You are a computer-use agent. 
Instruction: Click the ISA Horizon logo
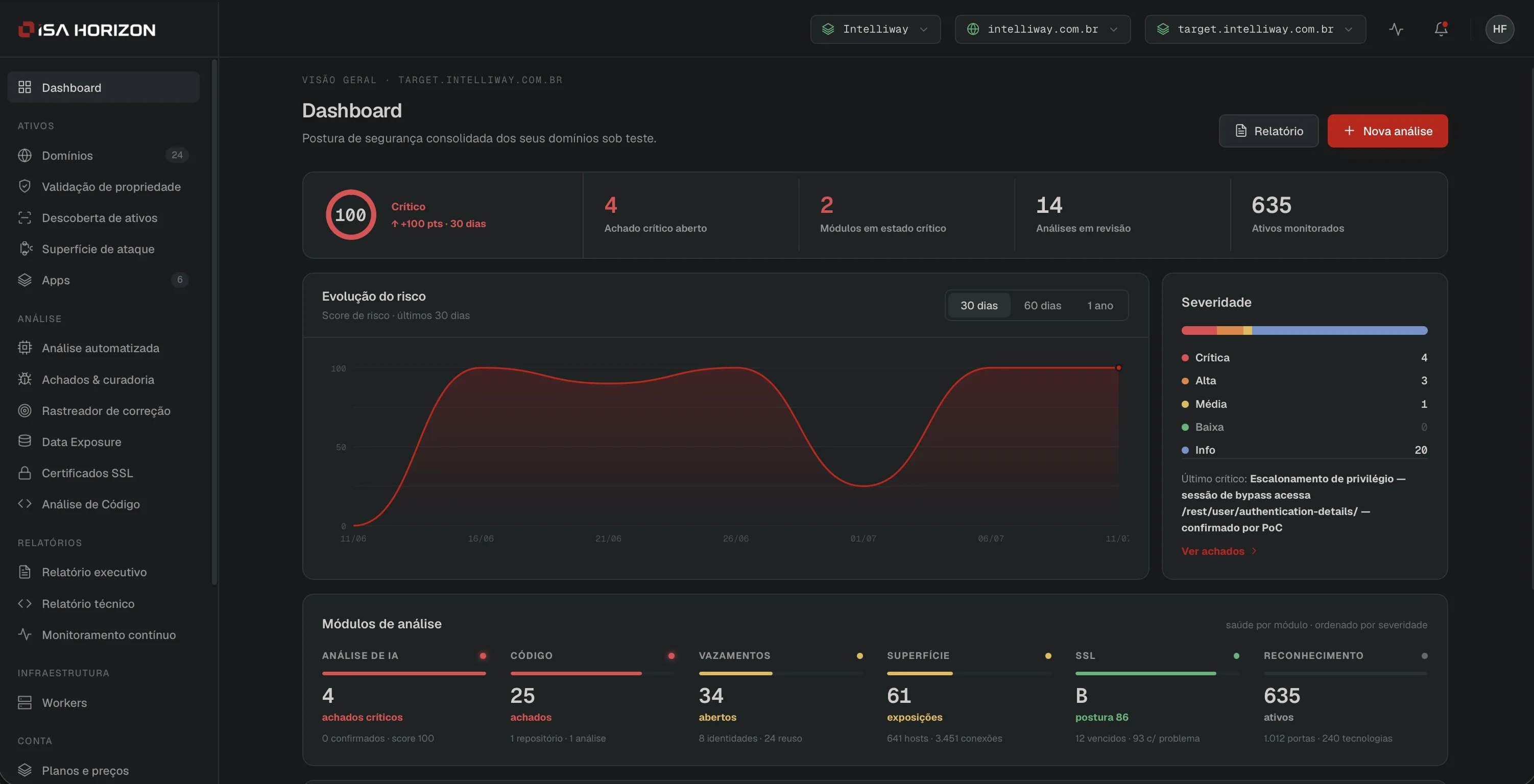[x=87, y=29]
